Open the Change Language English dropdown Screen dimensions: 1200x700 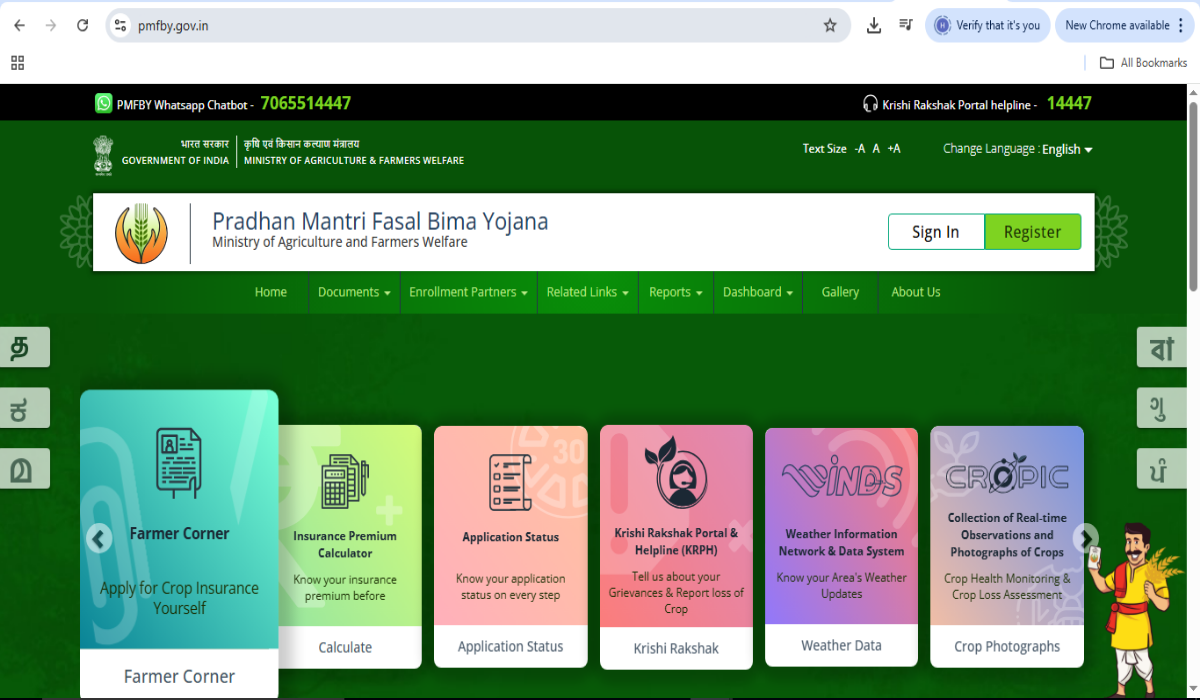coord(1067,149)
